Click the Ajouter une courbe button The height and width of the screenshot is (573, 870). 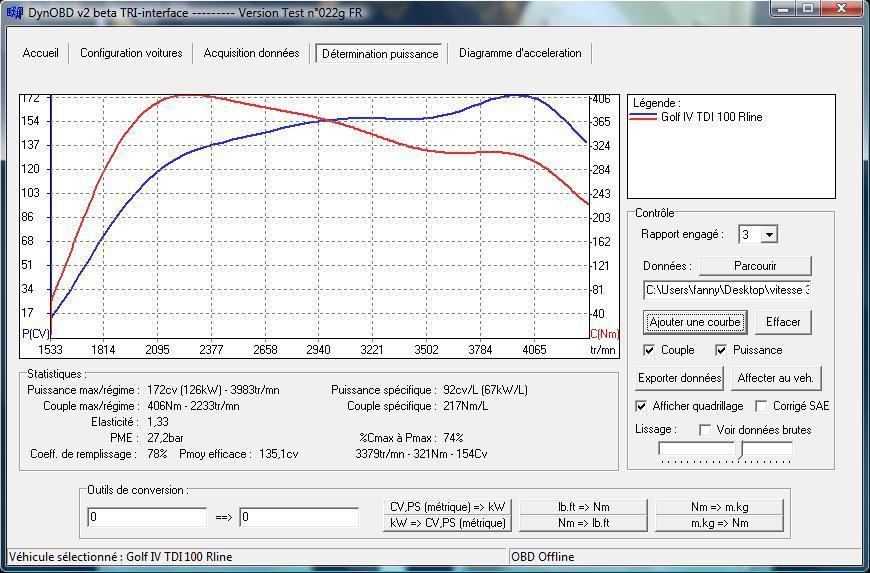(x=695, y=322)
